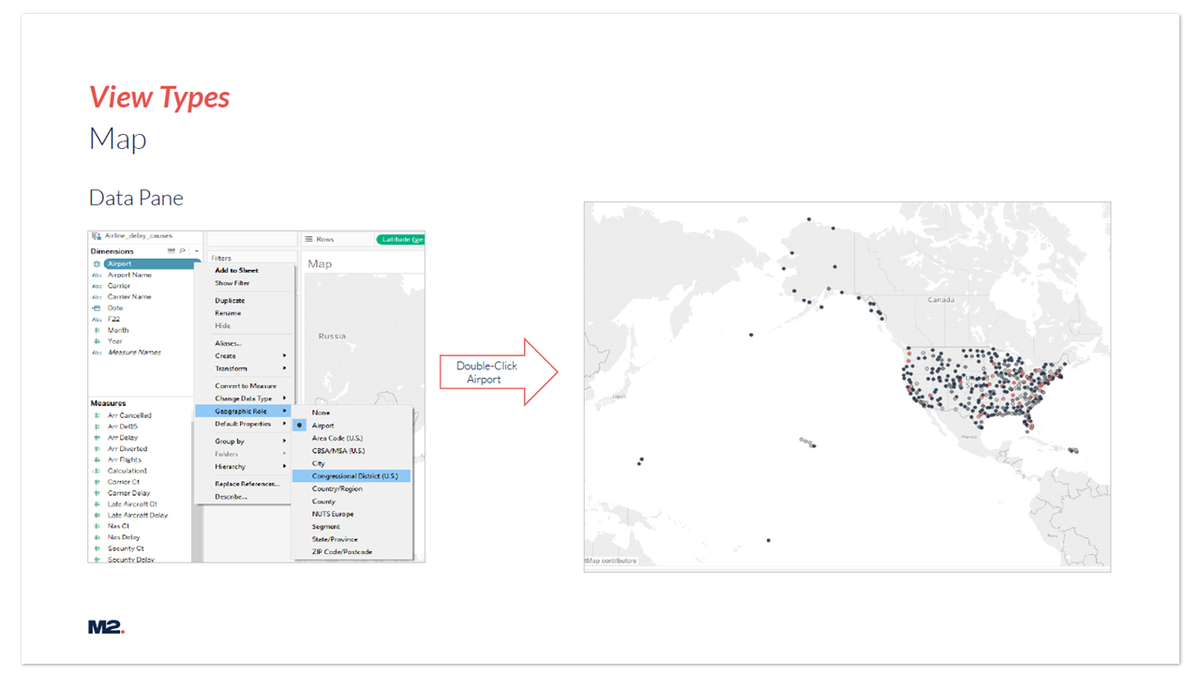Click the Filters shelf label
Screen dimensions: 1200x675
221,258
